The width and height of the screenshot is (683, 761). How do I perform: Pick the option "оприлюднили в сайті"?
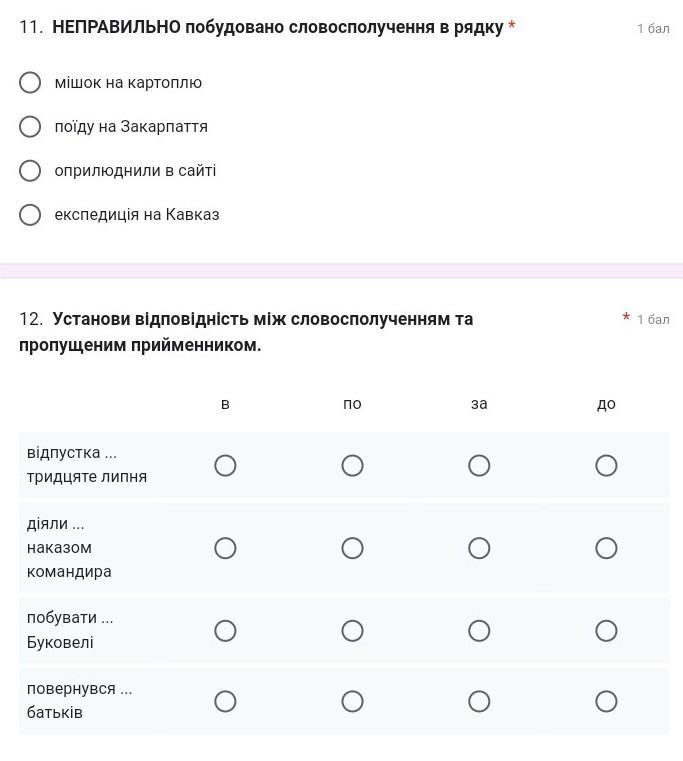[x=30, y=170]
